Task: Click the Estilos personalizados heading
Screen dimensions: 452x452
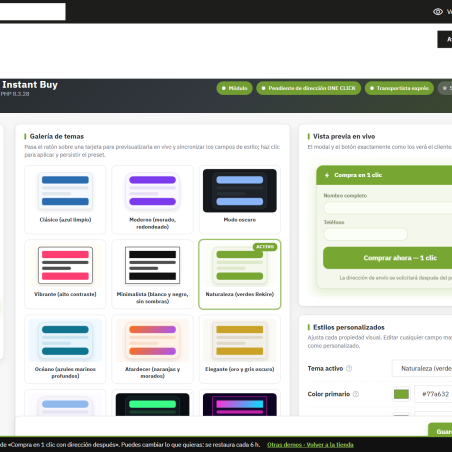Action: pos(349,327)
